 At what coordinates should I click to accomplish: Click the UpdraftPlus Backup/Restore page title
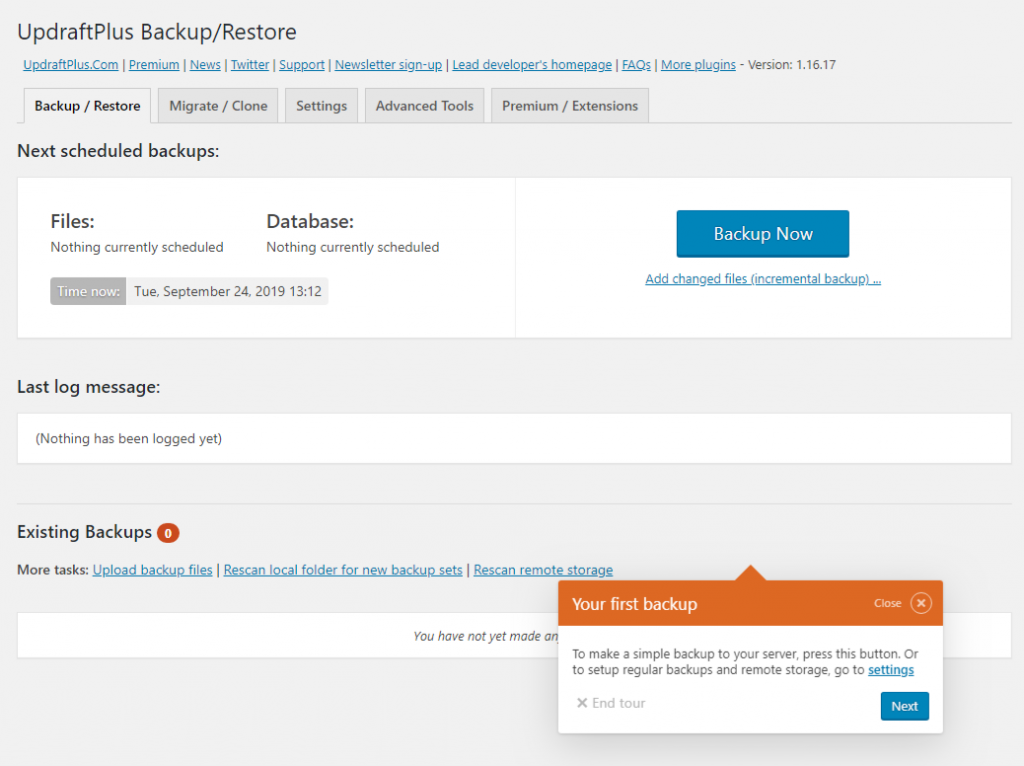point(157,32)
